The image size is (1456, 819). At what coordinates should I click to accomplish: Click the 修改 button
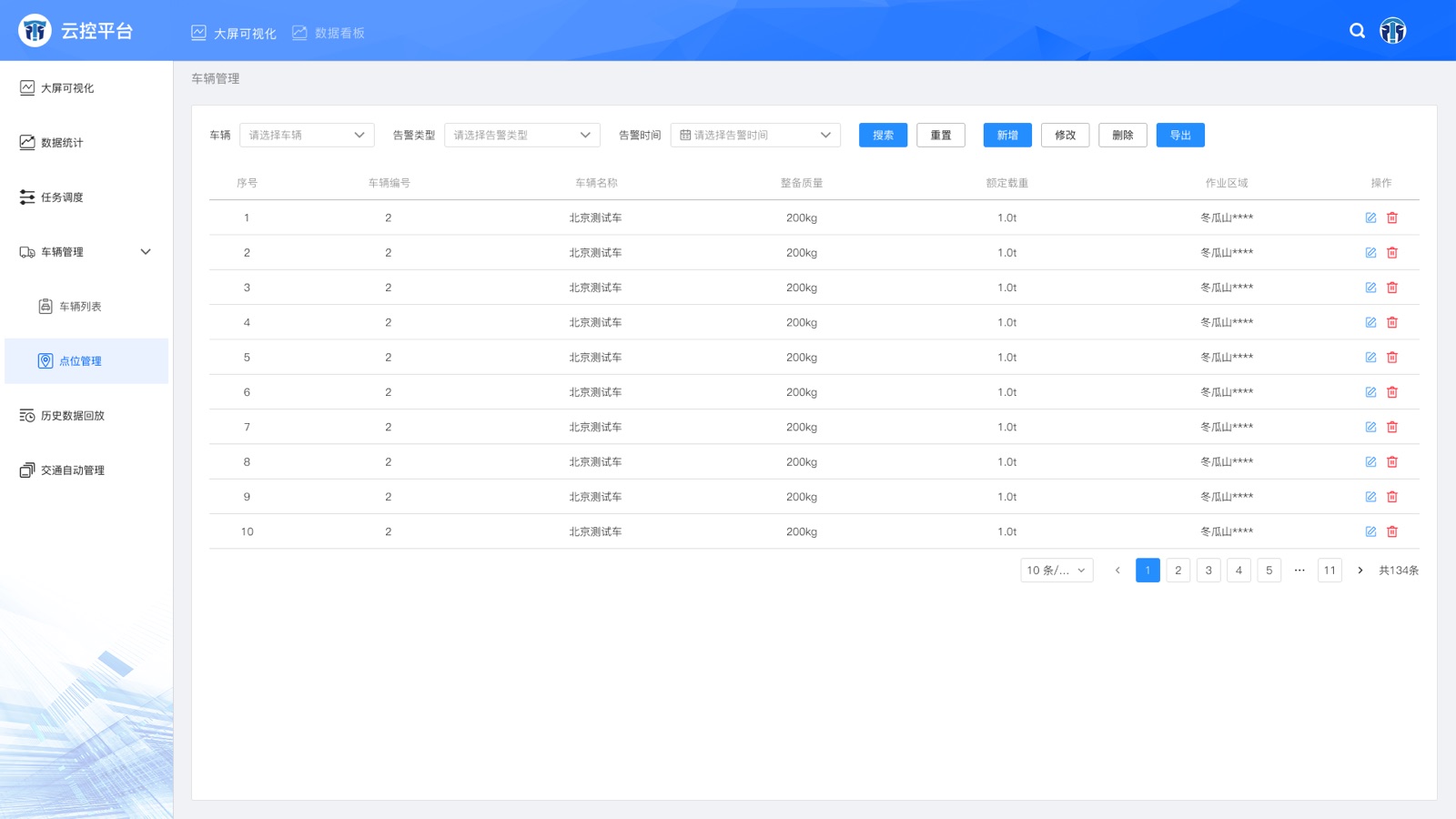click(1066, 135)
